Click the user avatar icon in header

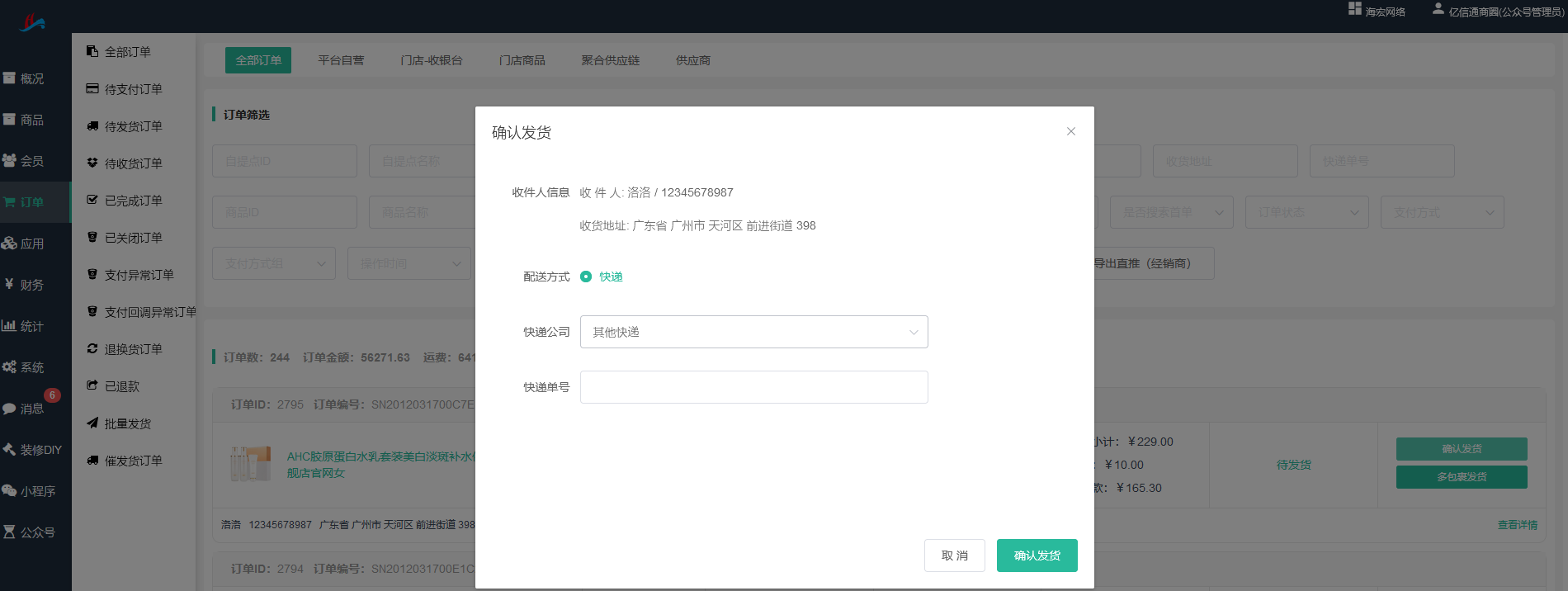point(1438,9)
